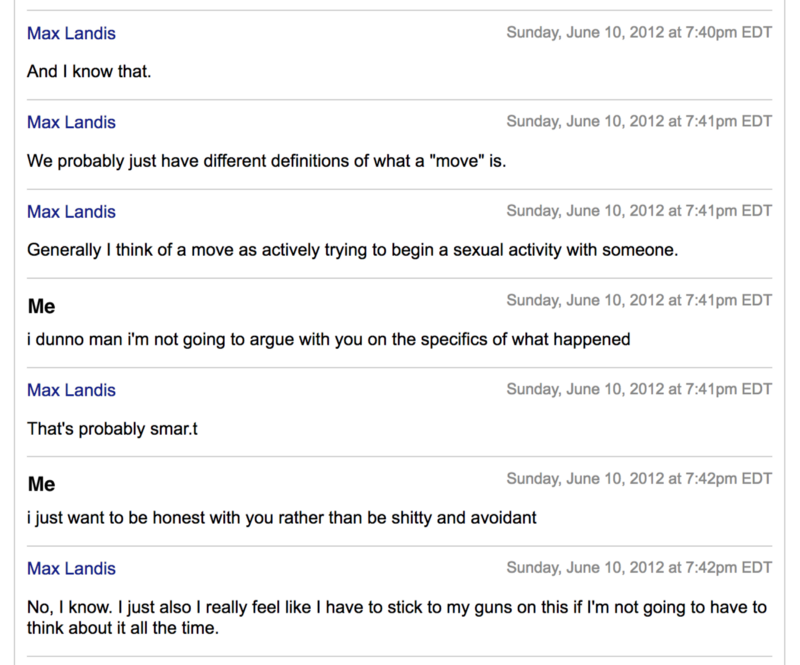
Task: Click message about different definitions of "move"
Action: tap(267, 161)
